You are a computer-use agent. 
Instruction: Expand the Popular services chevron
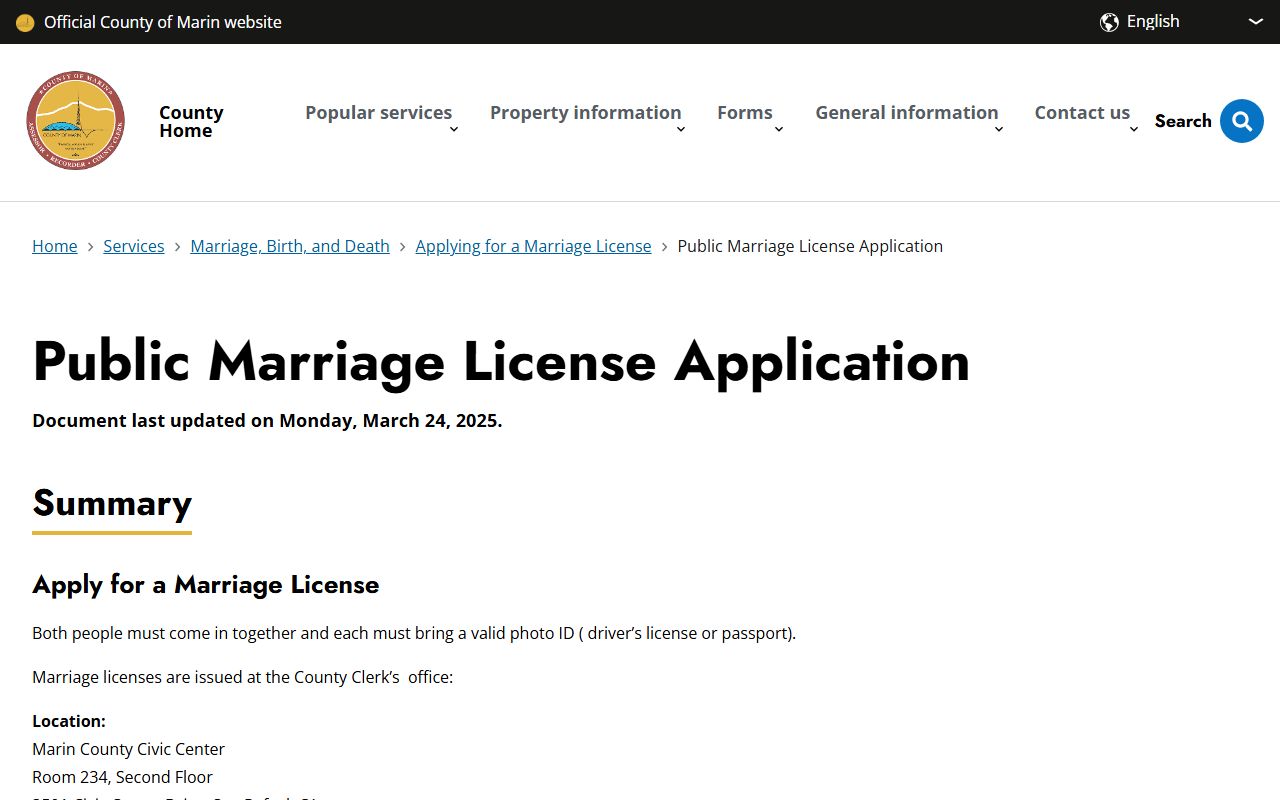(453, 129)
